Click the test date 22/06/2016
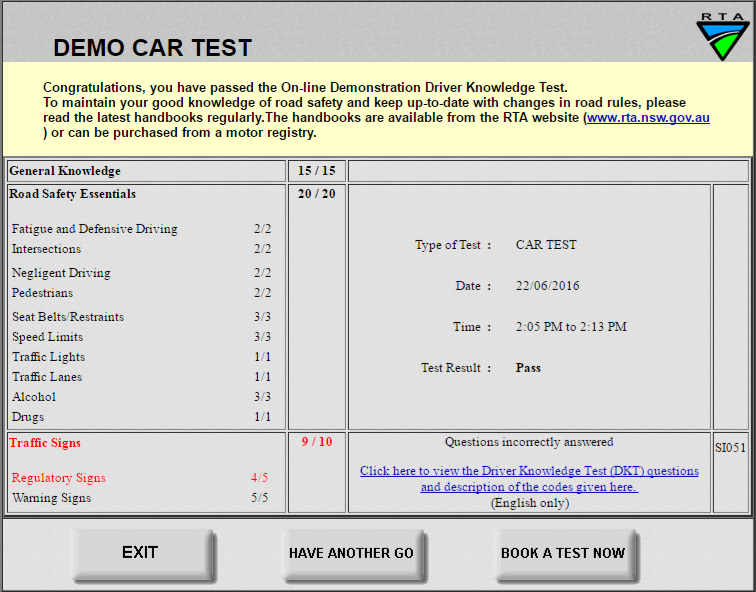 pos(547,286)
